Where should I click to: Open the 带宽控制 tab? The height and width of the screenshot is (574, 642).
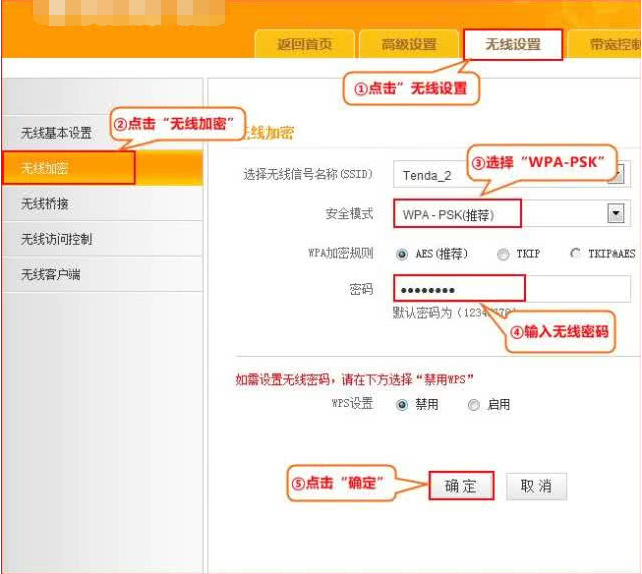[x=612, y=45]
